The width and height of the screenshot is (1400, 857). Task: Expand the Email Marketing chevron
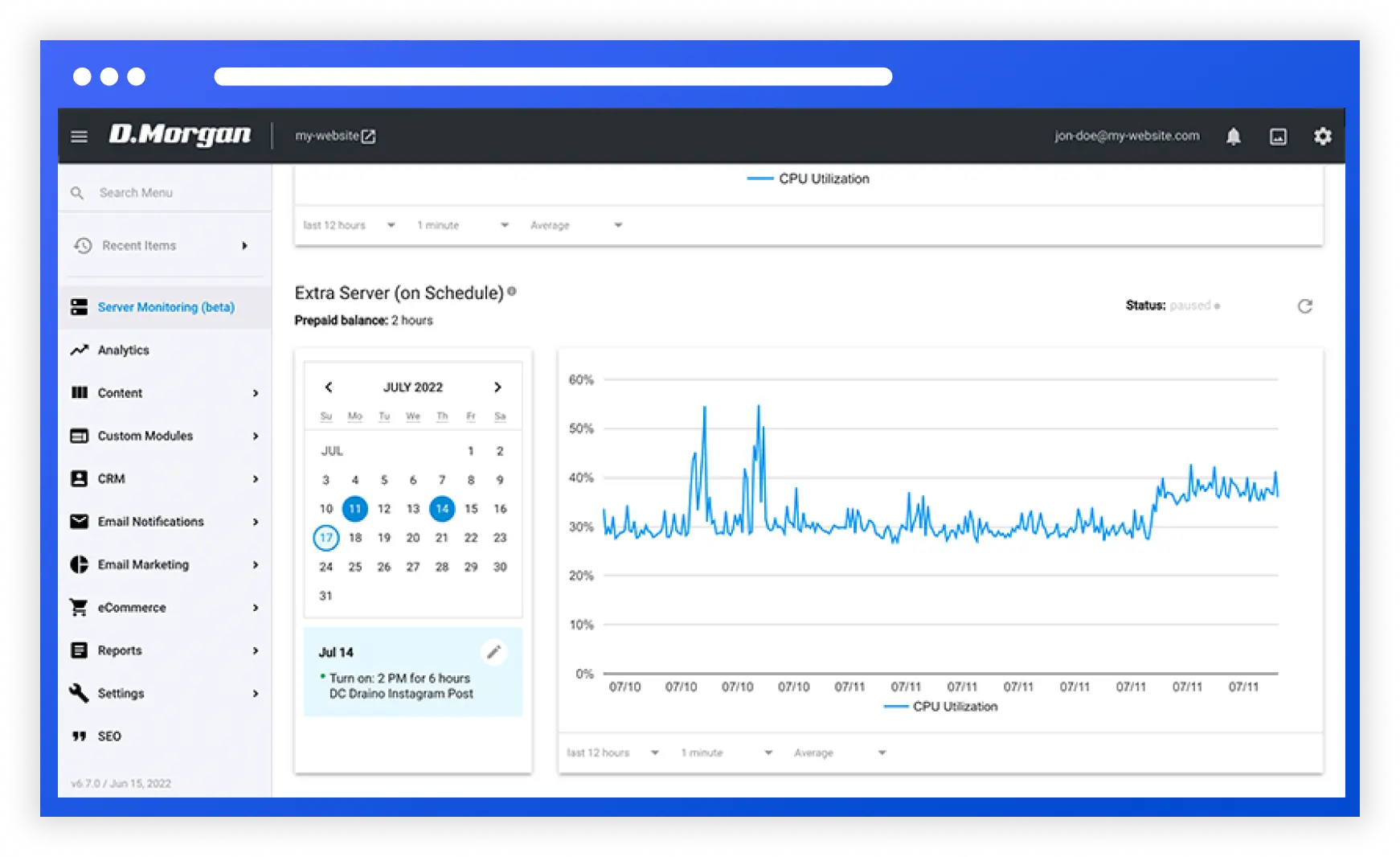click(x=256, y=565)
